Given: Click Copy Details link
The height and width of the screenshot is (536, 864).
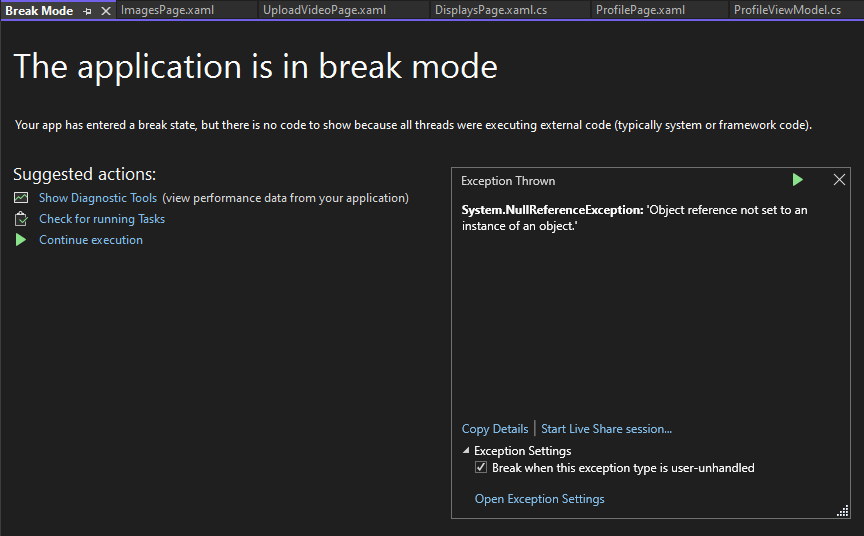Looking at the screenshot, I should pyautogui.click(x=495, y=429).
